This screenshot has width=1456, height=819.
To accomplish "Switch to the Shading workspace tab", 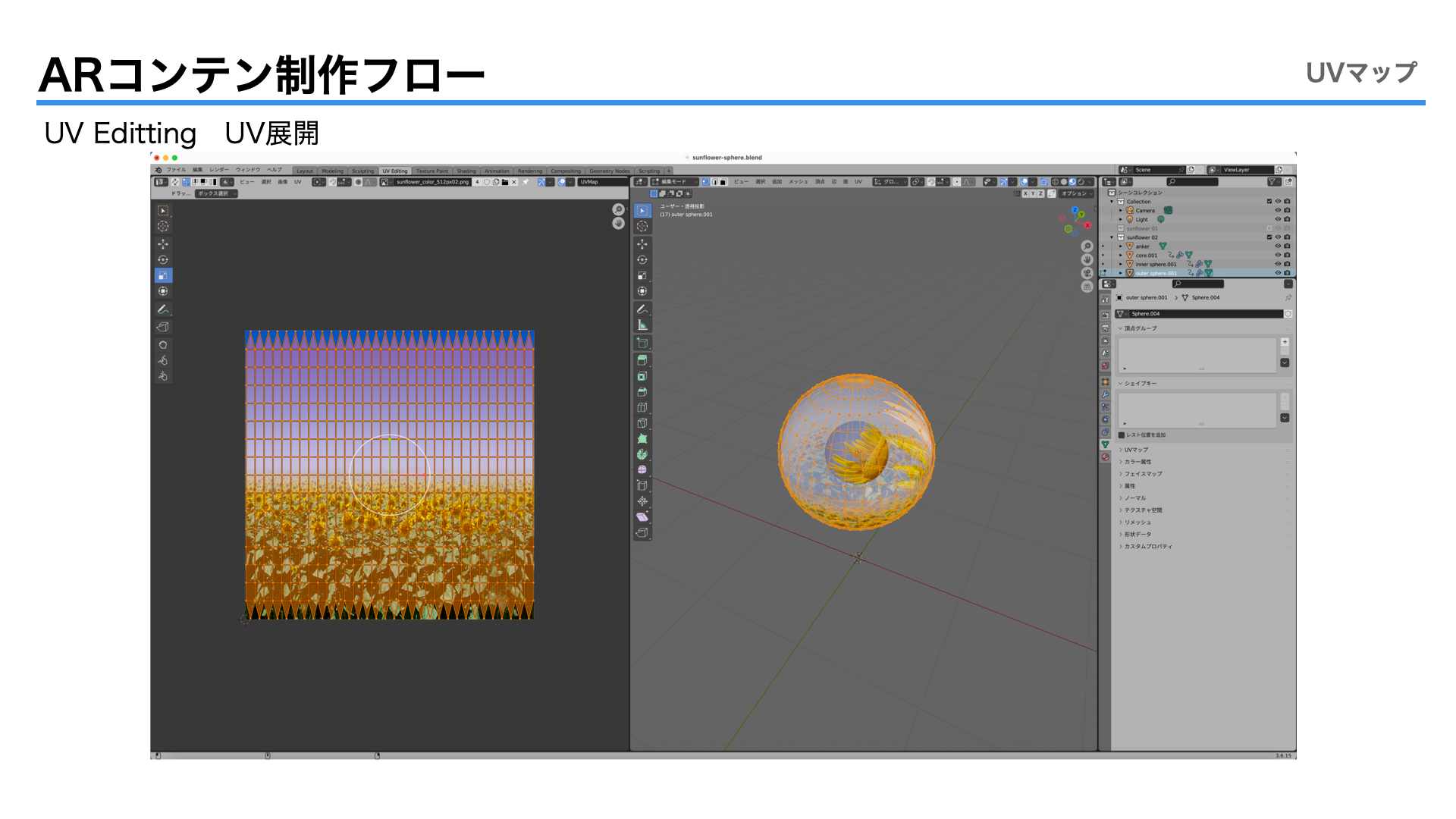I will click(x=466, y=171).
